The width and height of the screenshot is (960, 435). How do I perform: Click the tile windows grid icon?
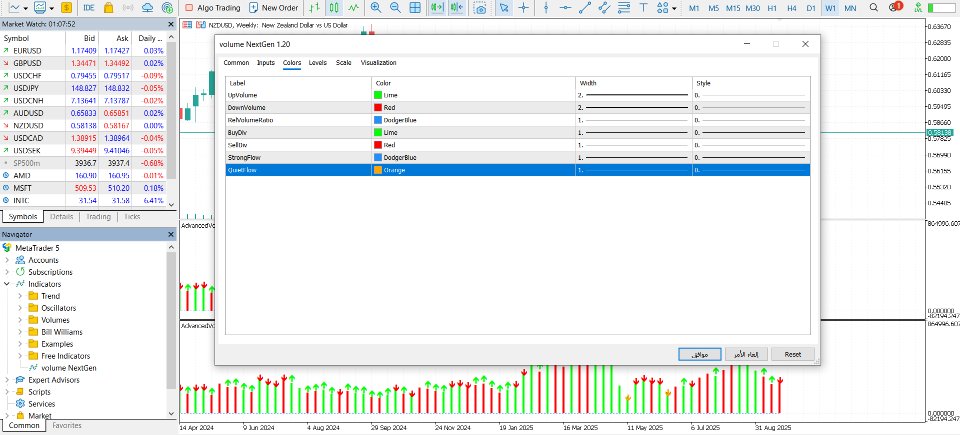click(415, 8)
